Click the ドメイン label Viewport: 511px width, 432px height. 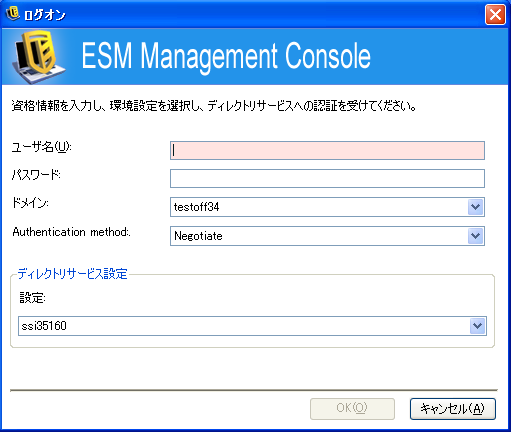(30, 203)
